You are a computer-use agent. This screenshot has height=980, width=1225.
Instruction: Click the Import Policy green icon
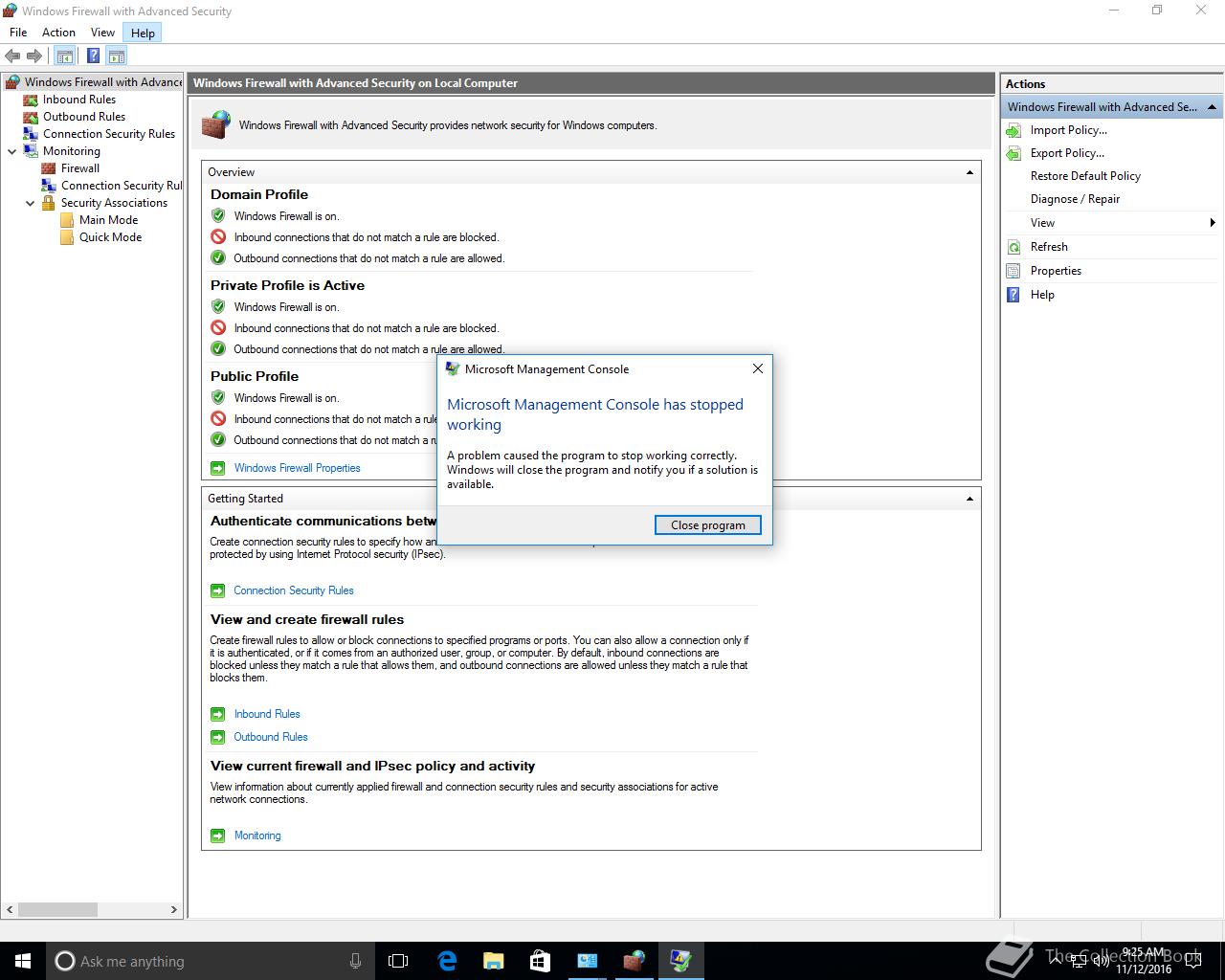pos(1014,130)
